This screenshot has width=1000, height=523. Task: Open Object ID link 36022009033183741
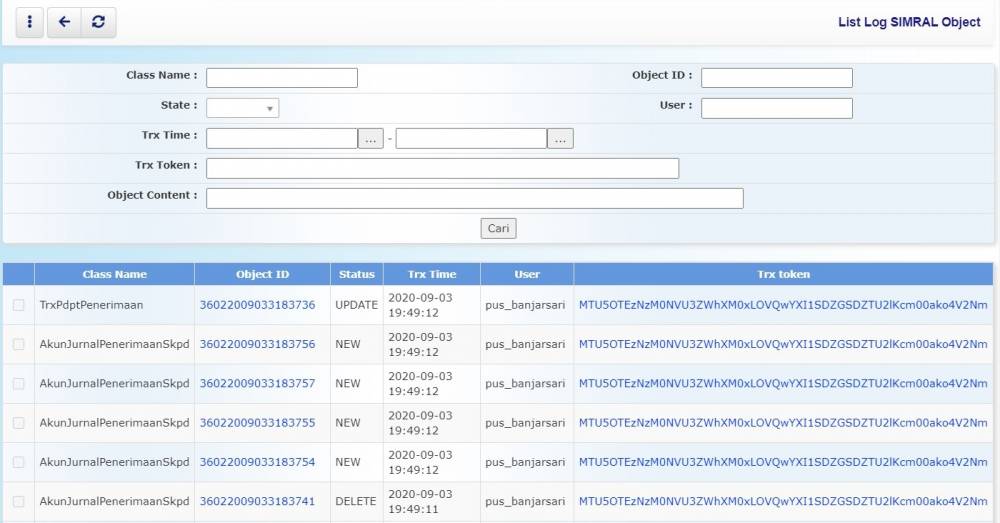tap(257, 501)
